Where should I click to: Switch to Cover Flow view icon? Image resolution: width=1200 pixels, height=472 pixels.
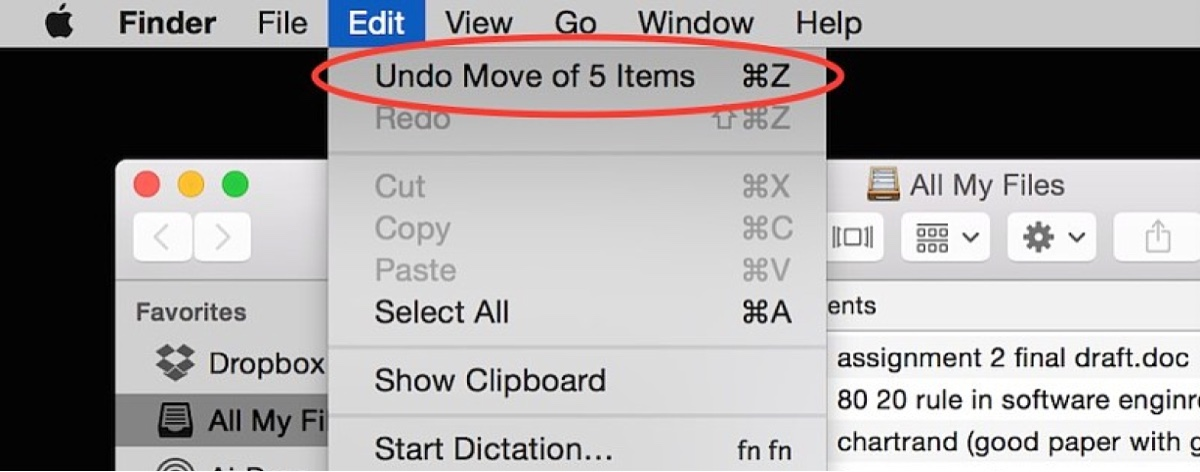(x=855, y=237)
